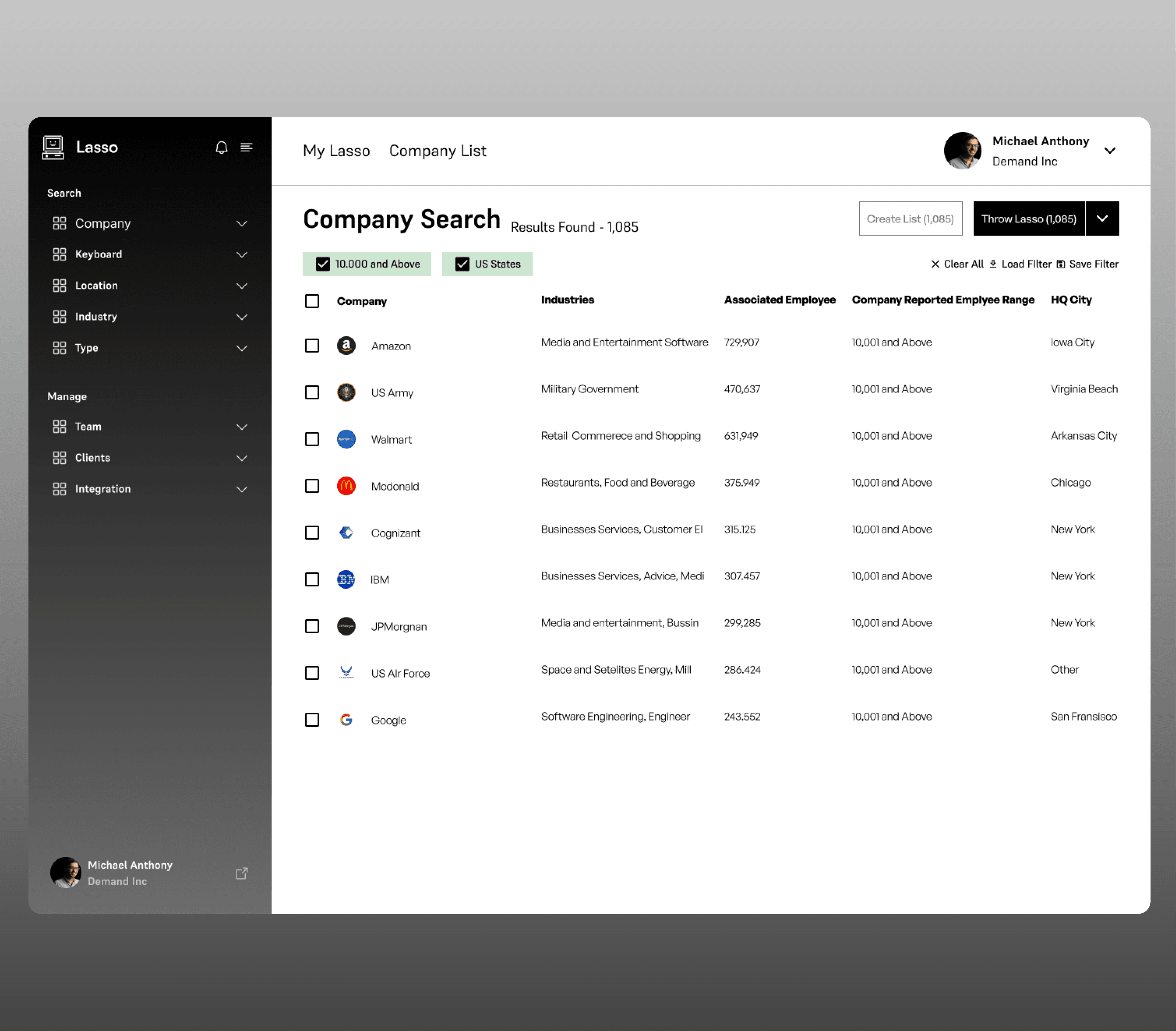Viewport: 1176px width, 1031px height.
Task: Click the grid icon beside Company
Action: pyautogui.click(x=59, y=223)
